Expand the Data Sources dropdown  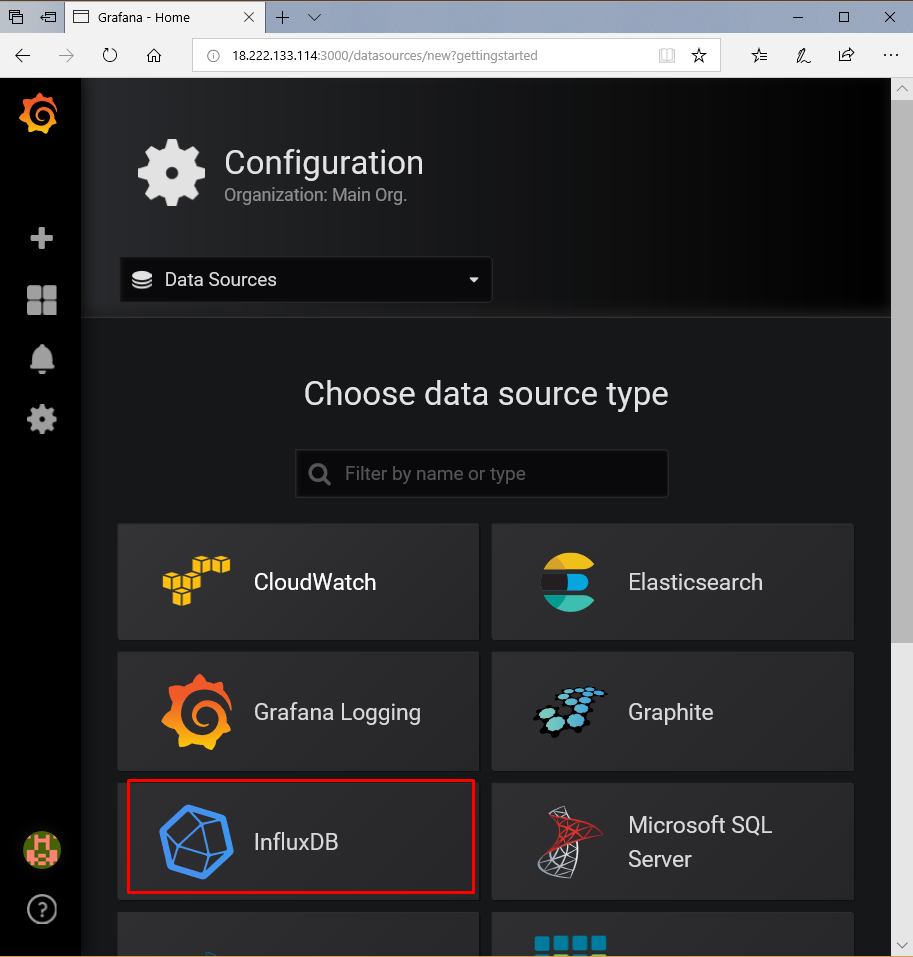[306, 280]
